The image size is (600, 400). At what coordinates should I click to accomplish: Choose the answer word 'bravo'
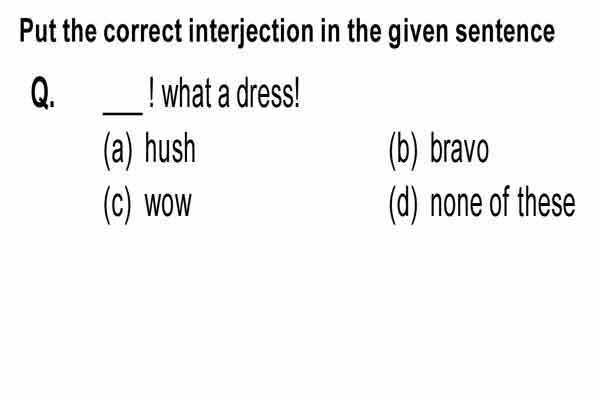pos(459,149)
